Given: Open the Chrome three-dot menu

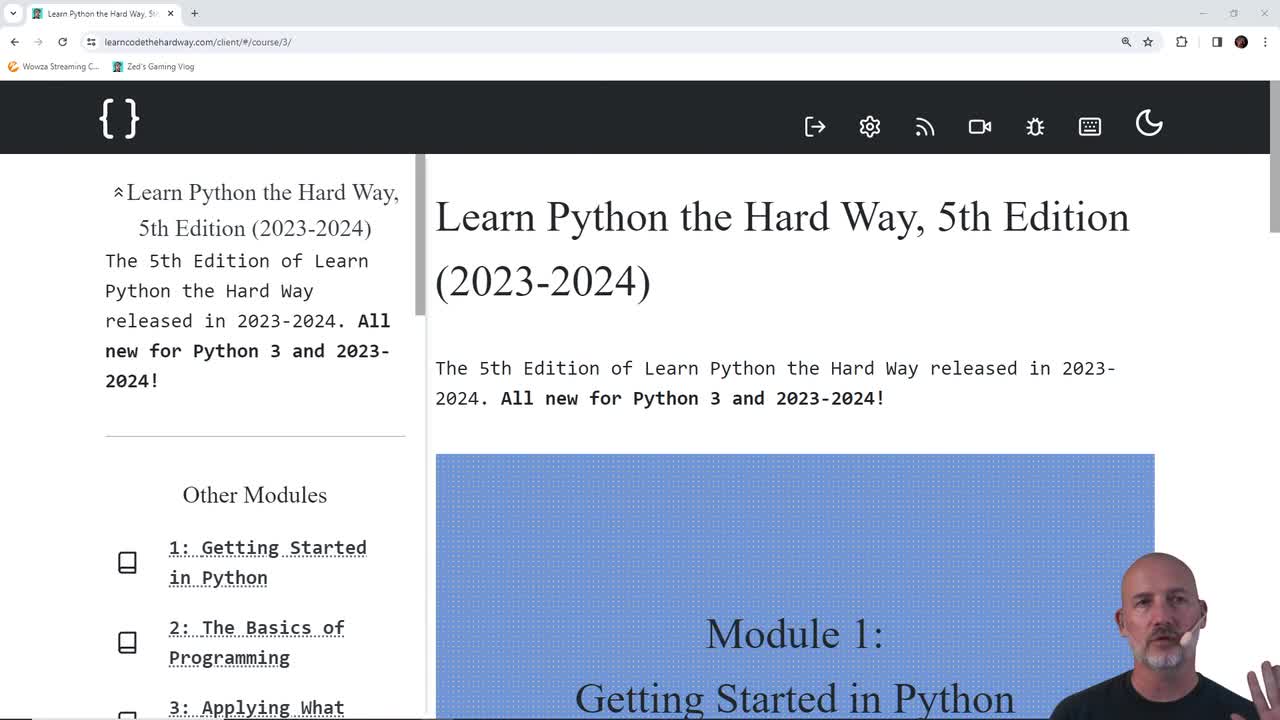Looking at the screenshot, I should [x=1265, y=42].
